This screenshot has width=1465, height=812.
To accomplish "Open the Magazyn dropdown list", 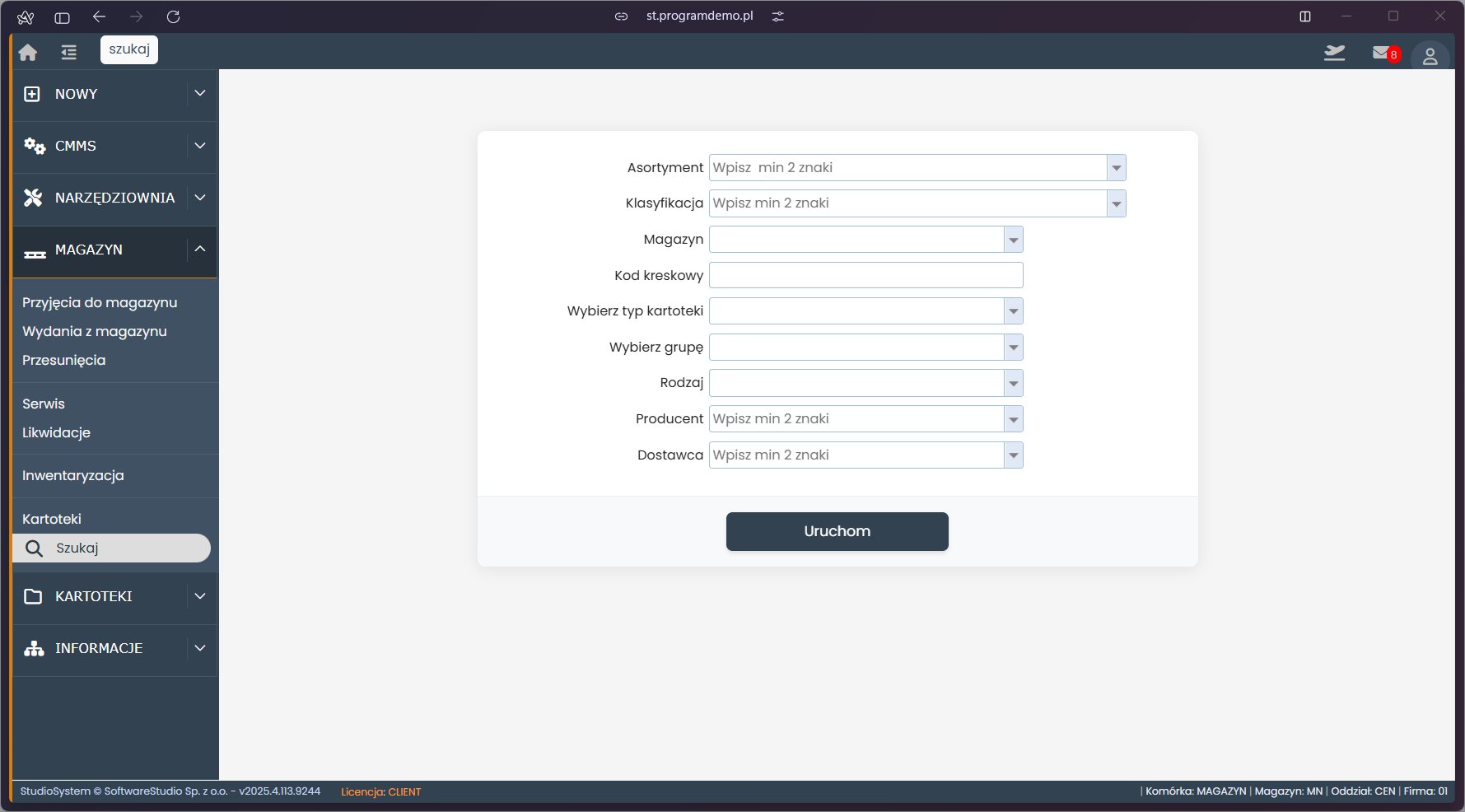I will click(1013, 240).
